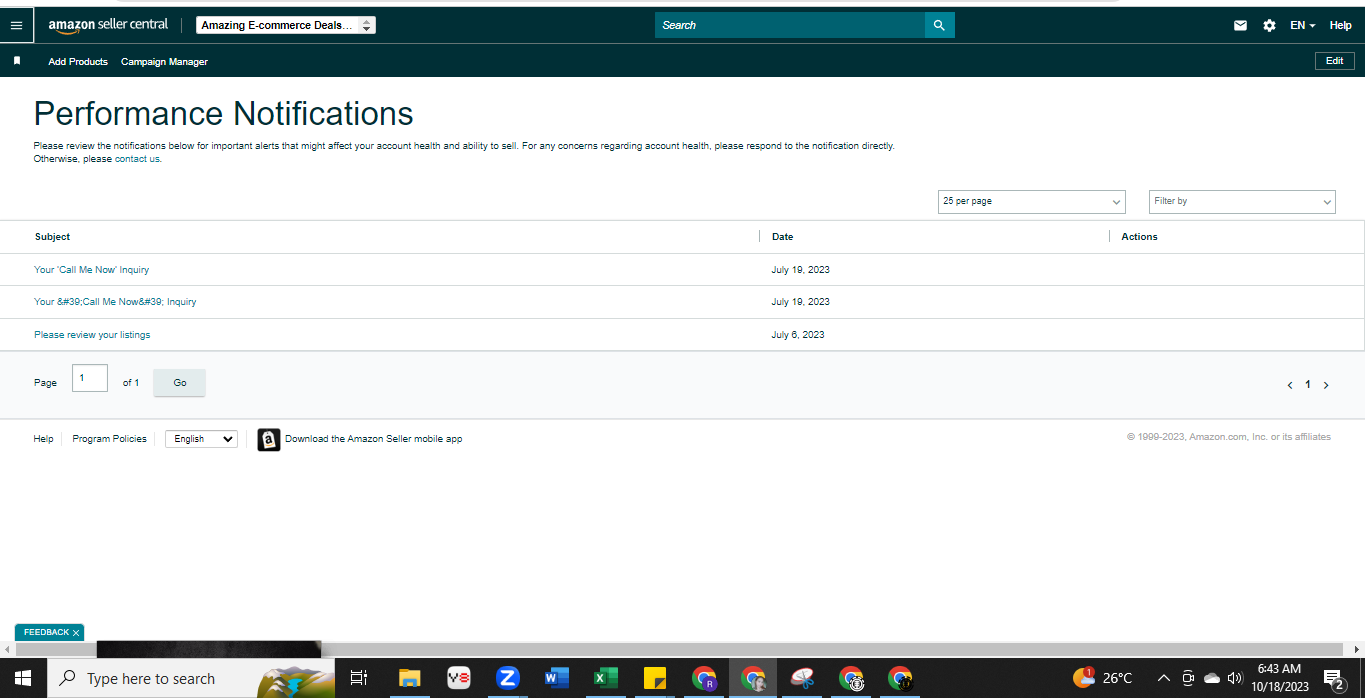Open Your 'Call Me Now' Inquiry notification
Image resolution: width=1365 pixels, height=698 pixels.
tap(91, 270)
